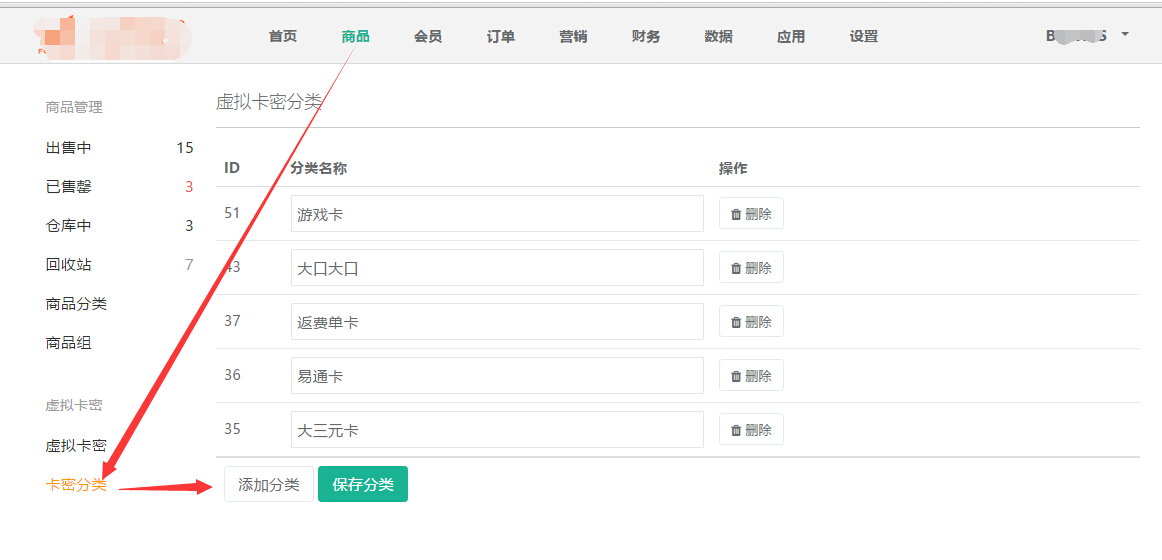Image resolution: width=1162 pixels, height=560 pixels.
Task: Click the trash icon for 易通卡 row
Action: click(736, 376)
